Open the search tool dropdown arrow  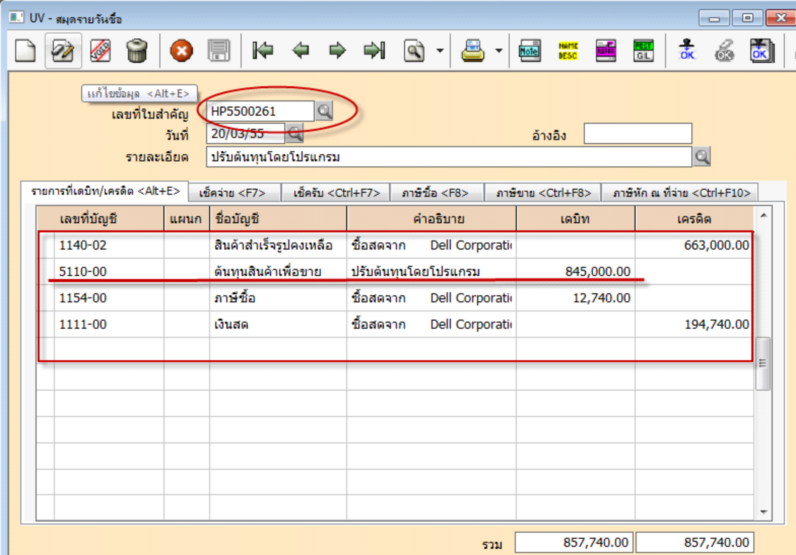tap(441, 51)
